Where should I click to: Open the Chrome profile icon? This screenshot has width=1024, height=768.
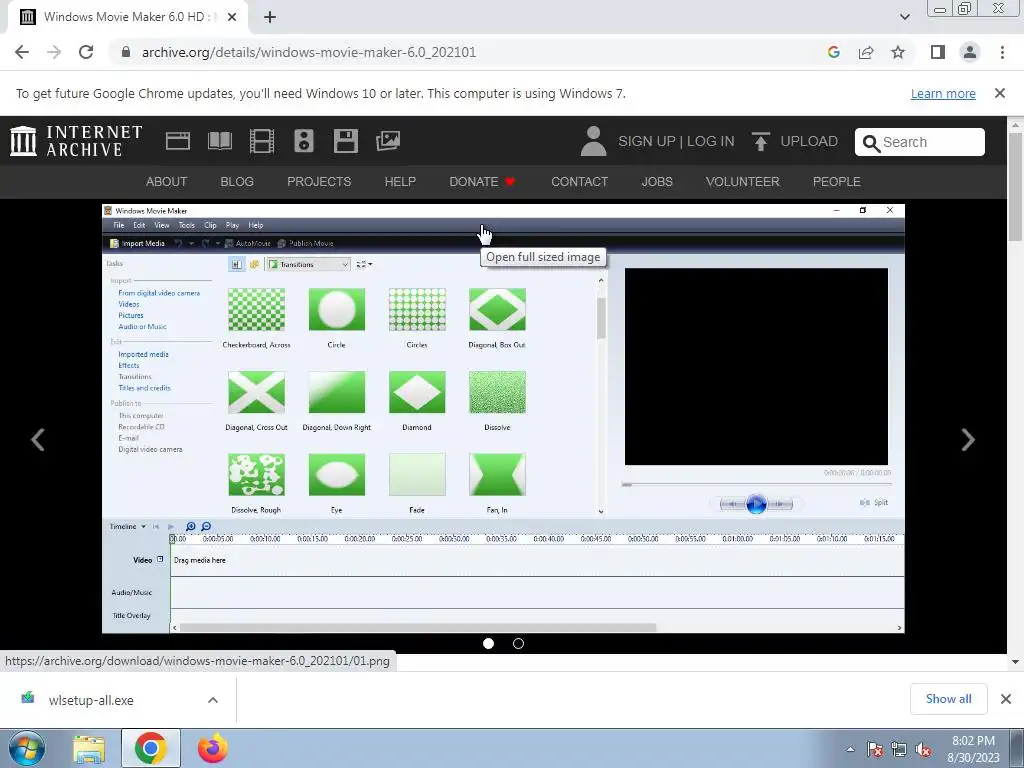[970, 52]
